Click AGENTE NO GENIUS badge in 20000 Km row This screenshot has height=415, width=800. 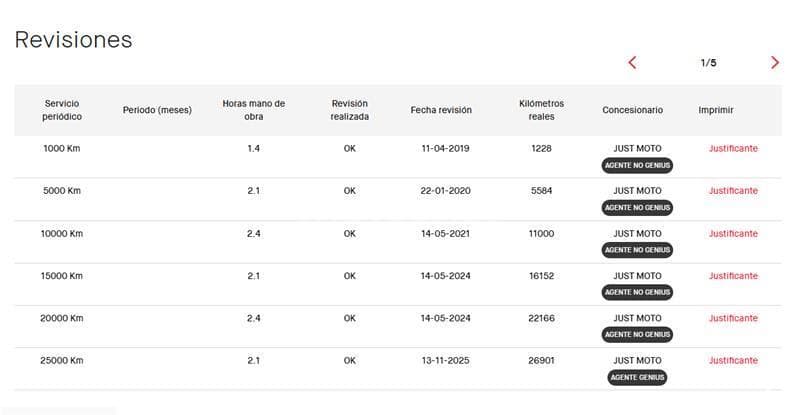(x=637, y=335)
